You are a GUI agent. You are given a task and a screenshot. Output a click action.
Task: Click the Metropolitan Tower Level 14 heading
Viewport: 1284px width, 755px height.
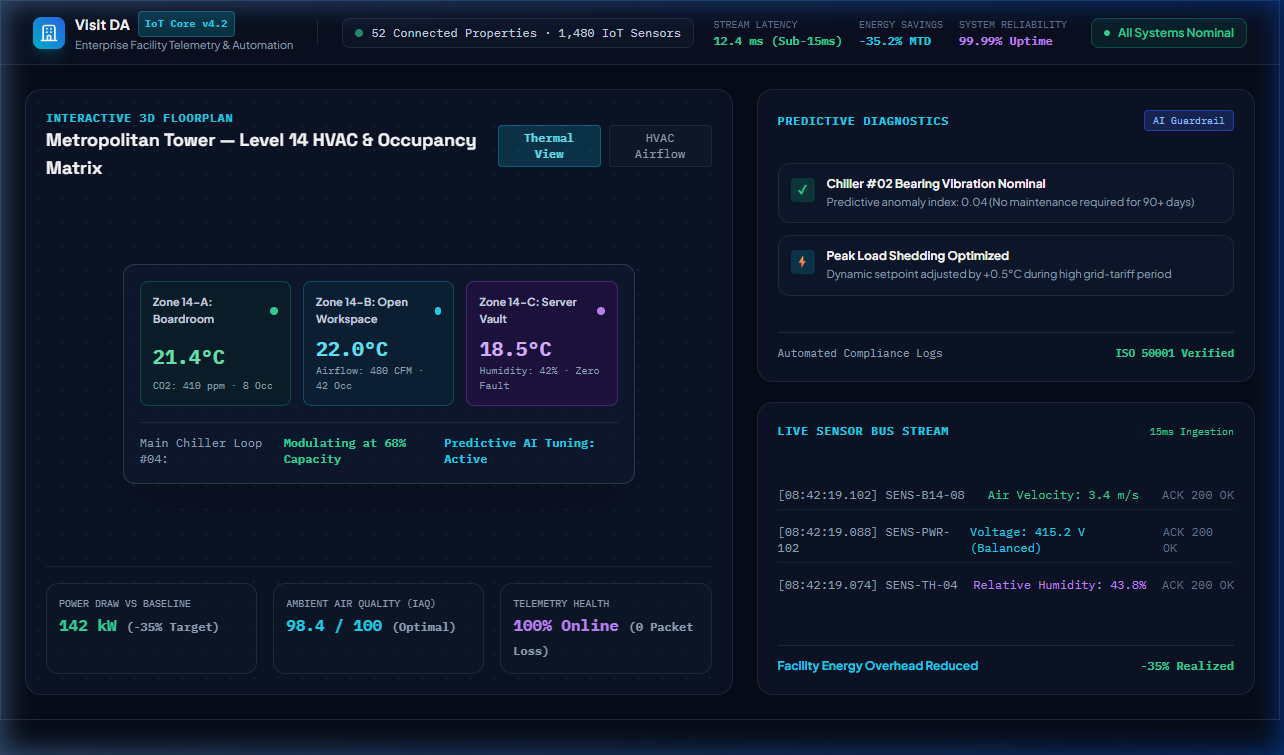(x=261, y=154)
